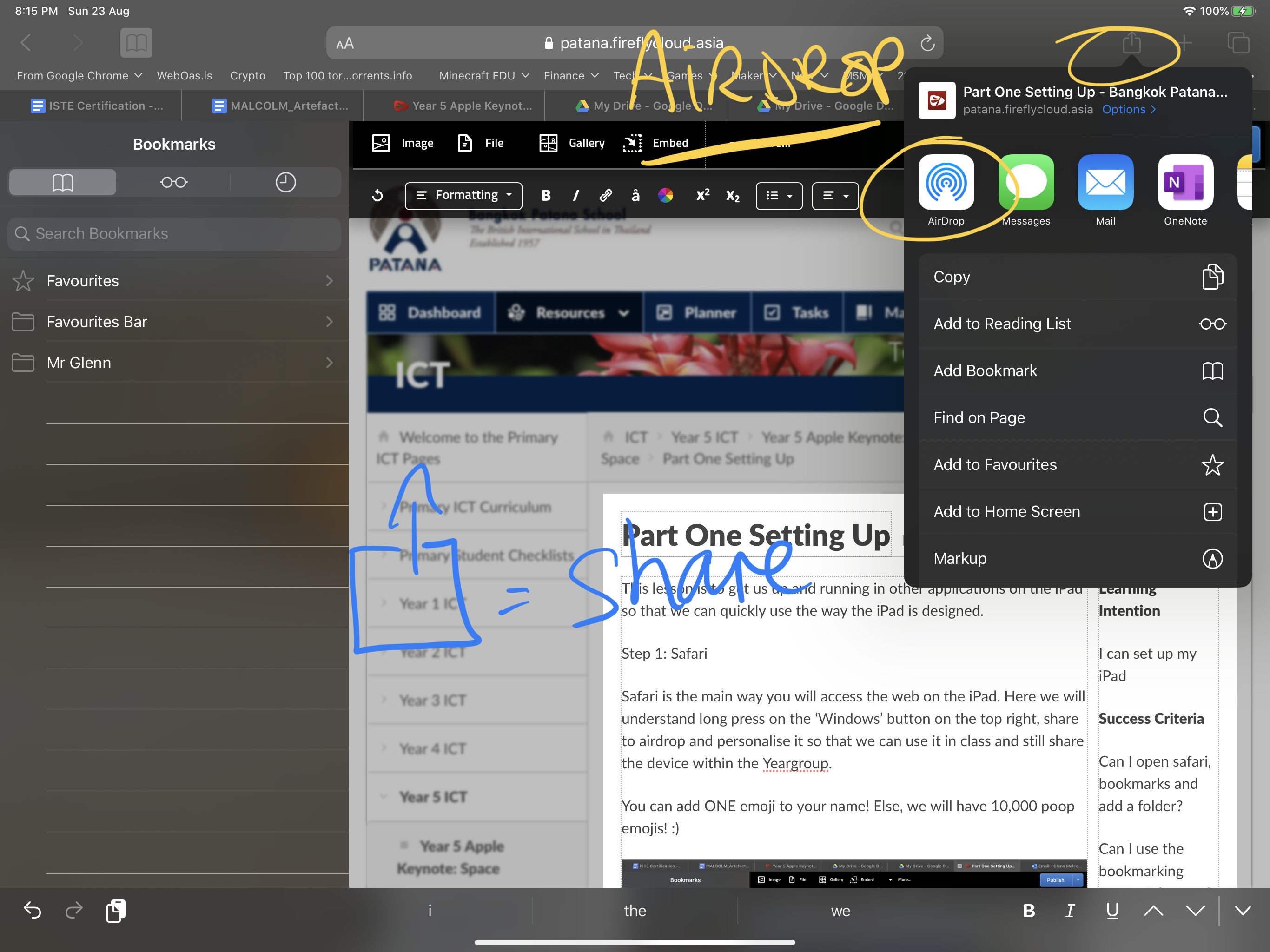Go back with the Safari back arrow
The image size is (1270, 952).
(26, 42)
